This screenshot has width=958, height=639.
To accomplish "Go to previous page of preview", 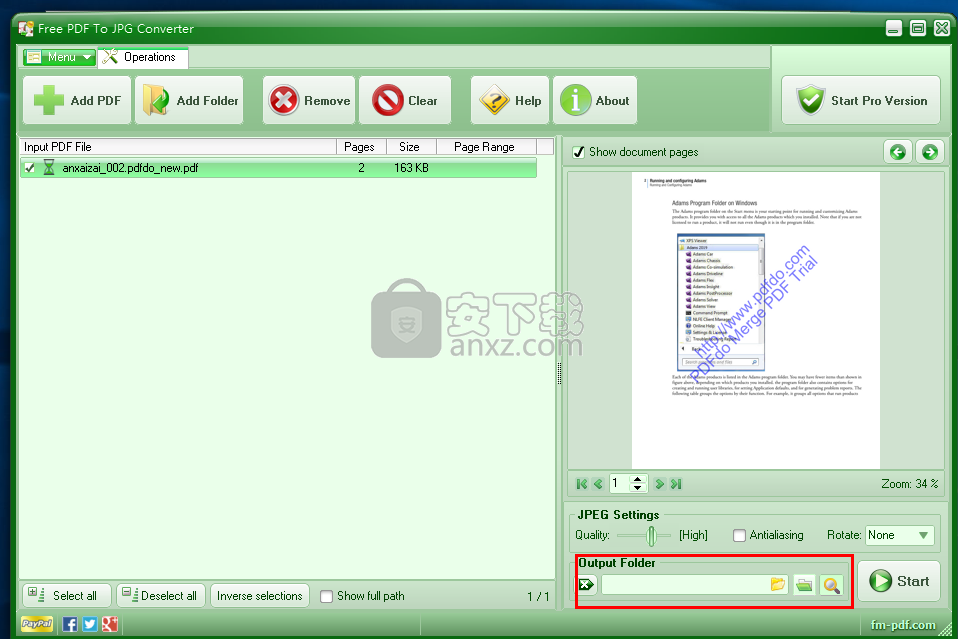I will coord(598,484).
